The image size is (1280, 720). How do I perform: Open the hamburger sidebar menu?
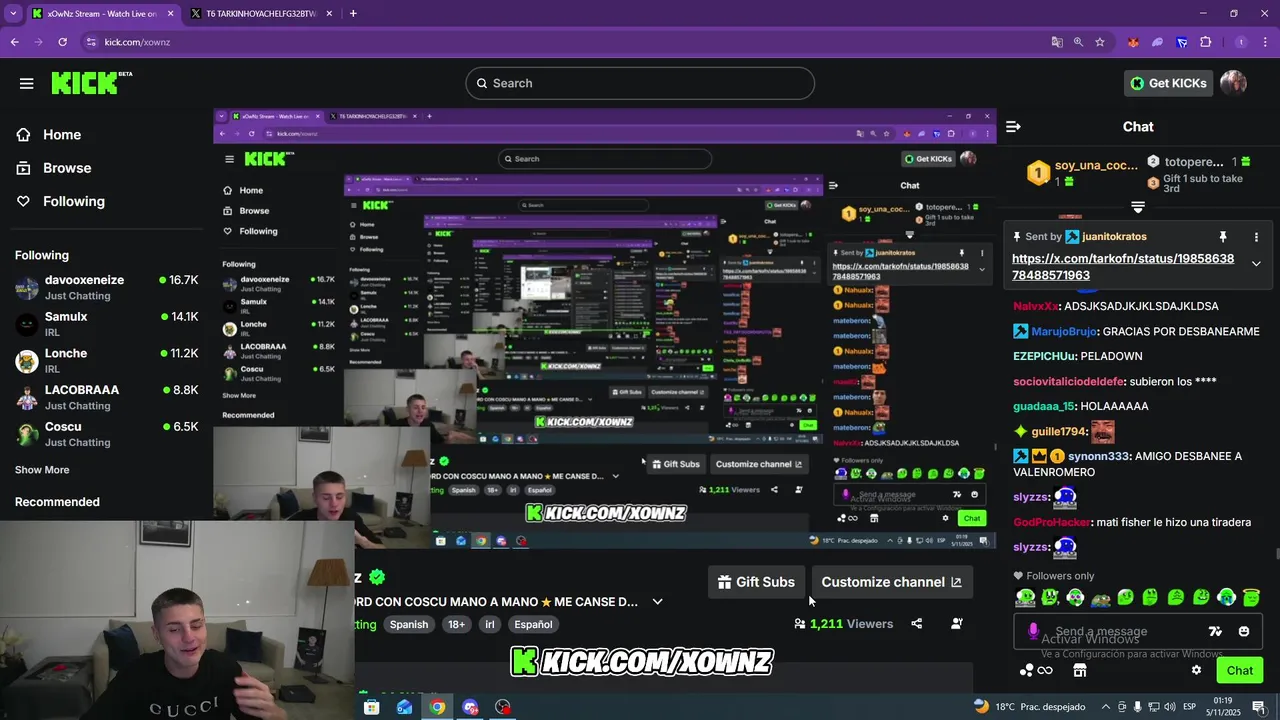click(x=27, y=83)
